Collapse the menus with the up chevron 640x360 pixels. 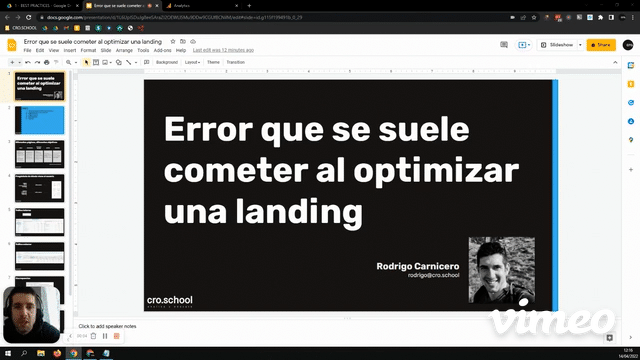615,62
